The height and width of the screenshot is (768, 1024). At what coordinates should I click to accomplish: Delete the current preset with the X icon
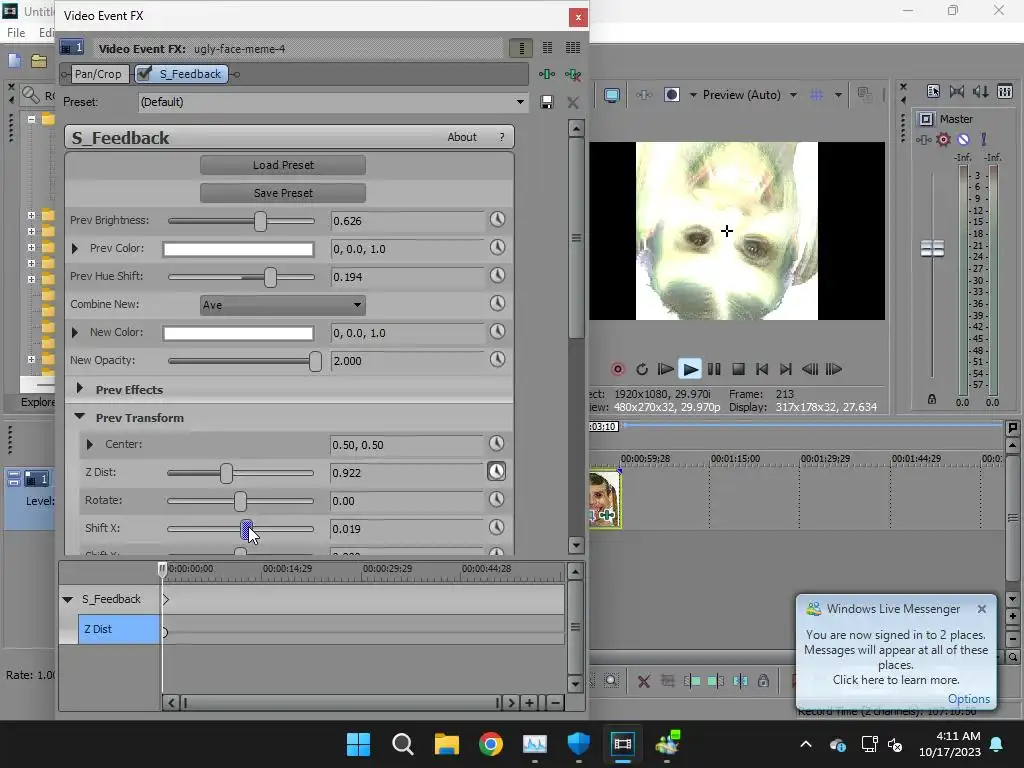point(573,103)
